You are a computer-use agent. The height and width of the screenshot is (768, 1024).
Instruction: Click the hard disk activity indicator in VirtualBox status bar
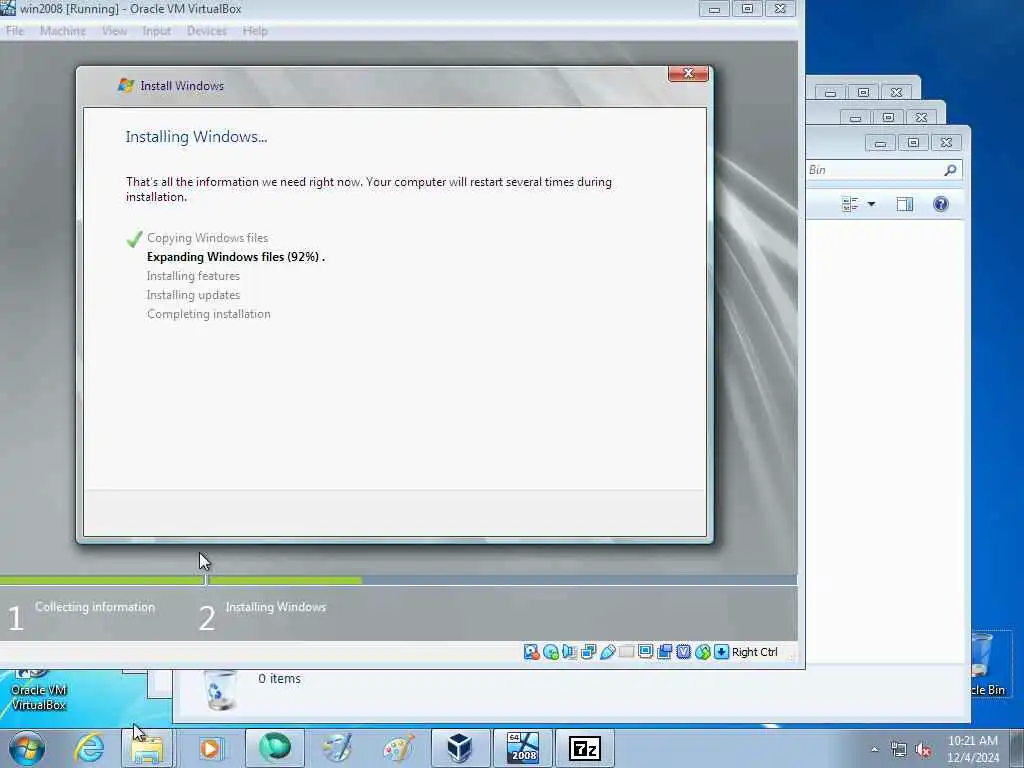[532, 652]
